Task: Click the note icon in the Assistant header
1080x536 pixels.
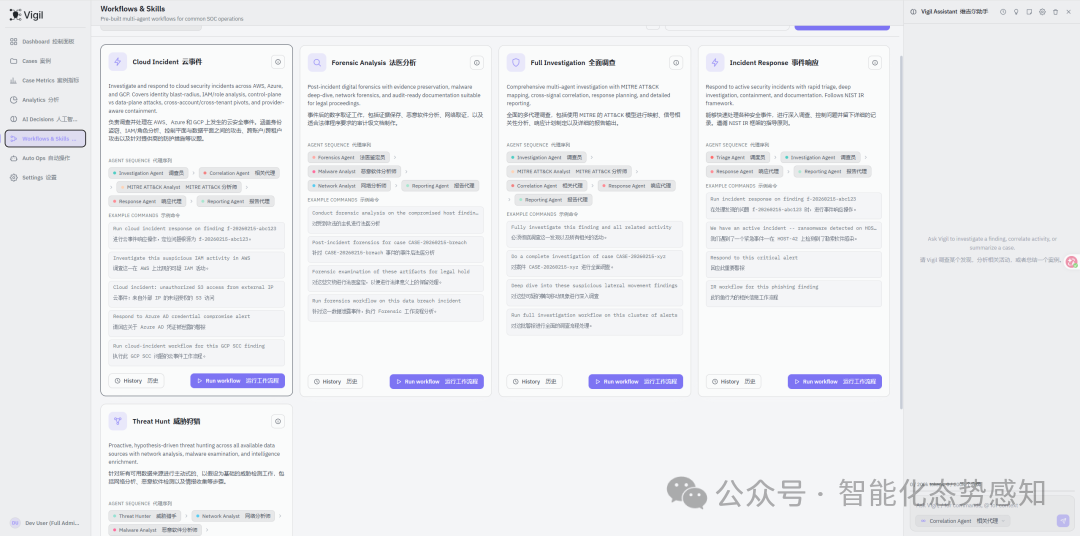Action: click(x=1029, y=12)
